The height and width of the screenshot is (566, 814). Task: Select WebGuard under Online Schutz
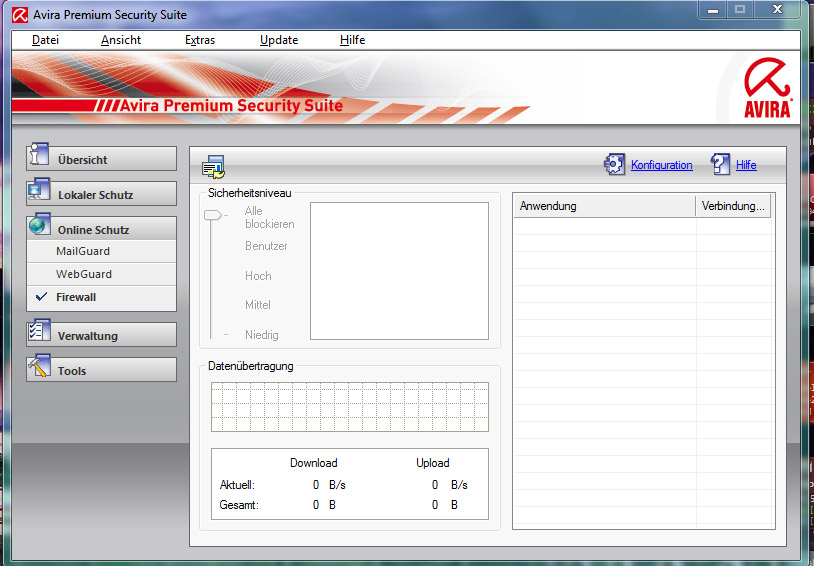pyautogui.click(x=102, y=274)
